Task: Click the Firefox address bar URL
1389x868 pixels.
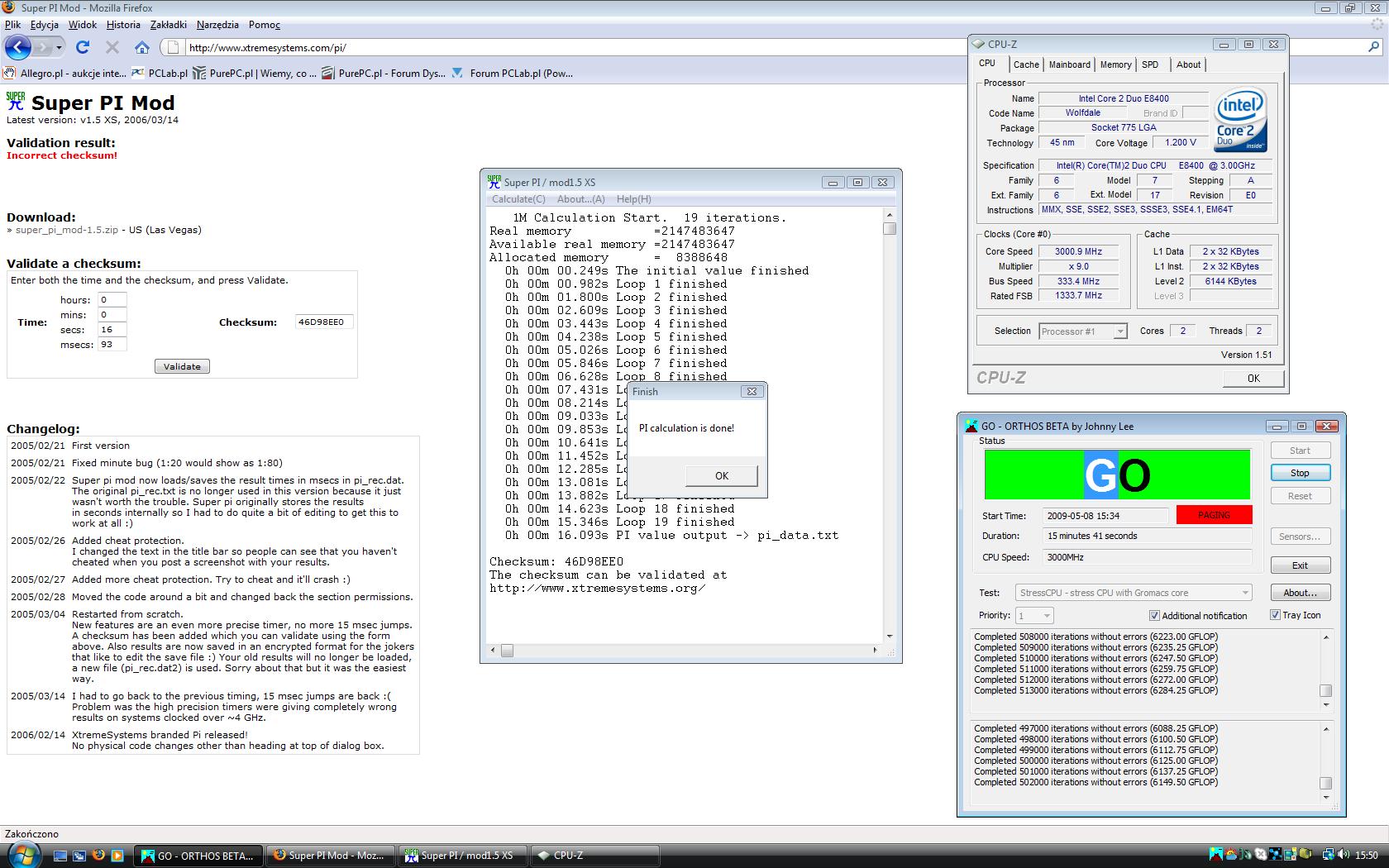Action: [x=268, y=47]
